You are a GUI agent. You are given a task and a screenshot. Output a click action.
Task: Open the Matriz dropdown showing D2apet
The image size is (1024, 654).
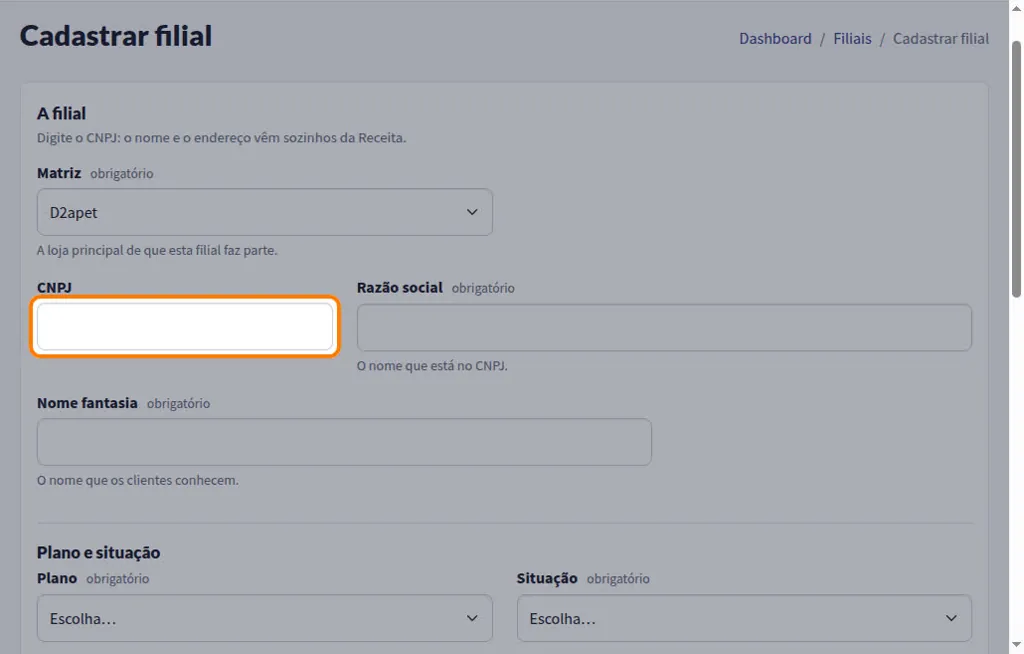point(264,212)
